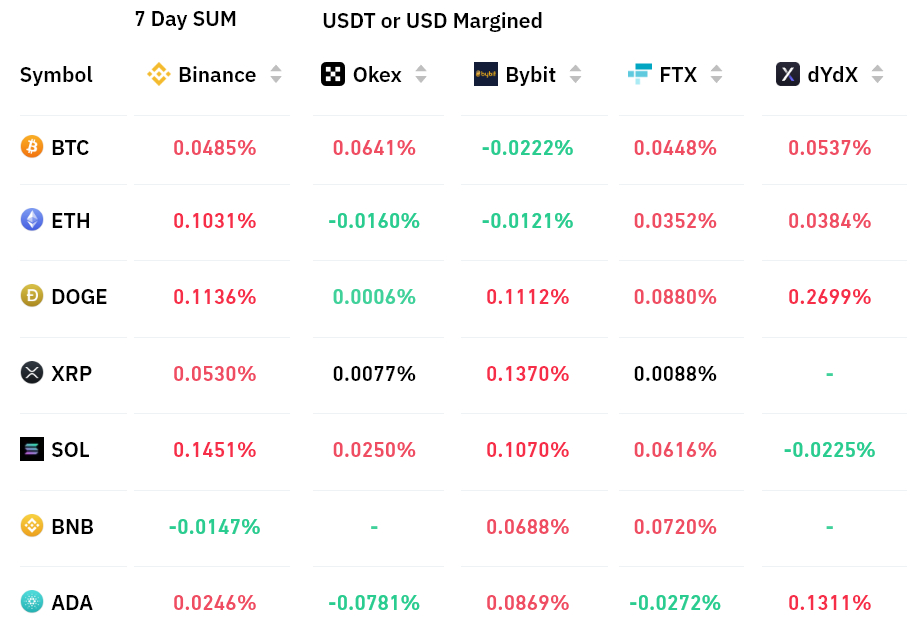Click the XRP coin icon

(x=32, y=373)
